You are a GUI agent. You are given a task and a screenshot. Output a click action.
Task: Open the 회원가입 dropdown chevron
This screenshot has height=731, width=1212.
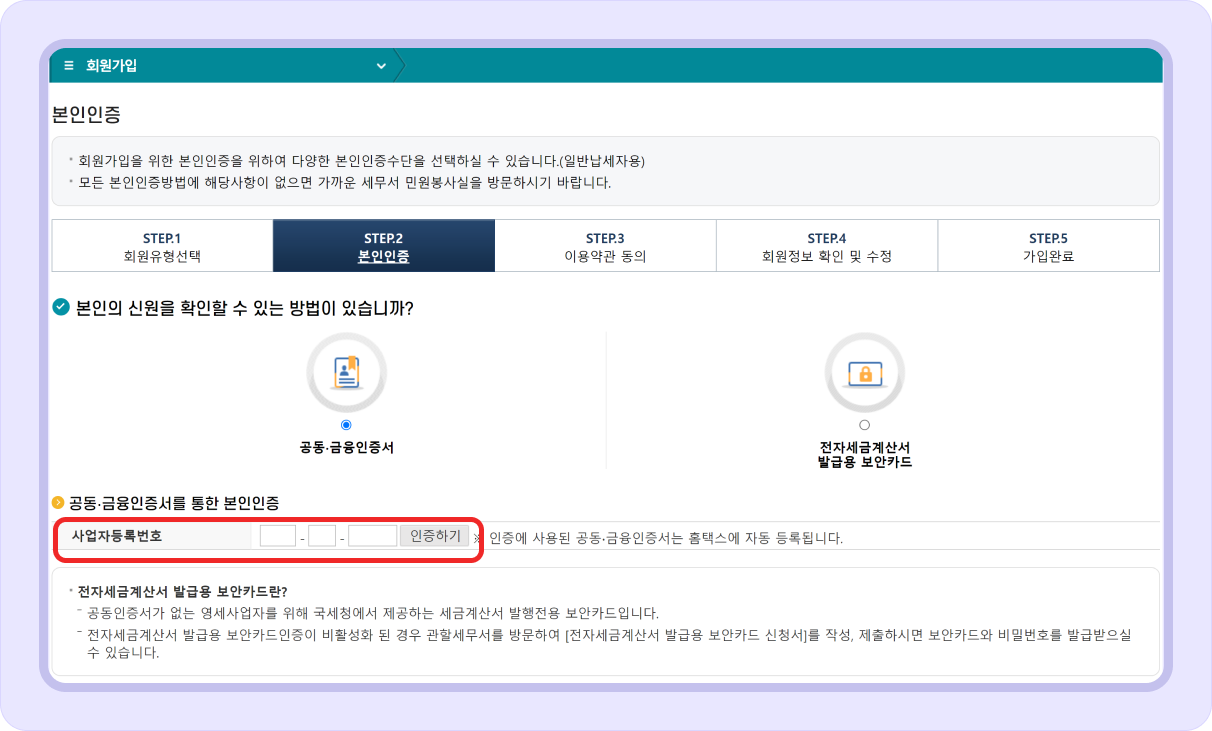[381, 64]
